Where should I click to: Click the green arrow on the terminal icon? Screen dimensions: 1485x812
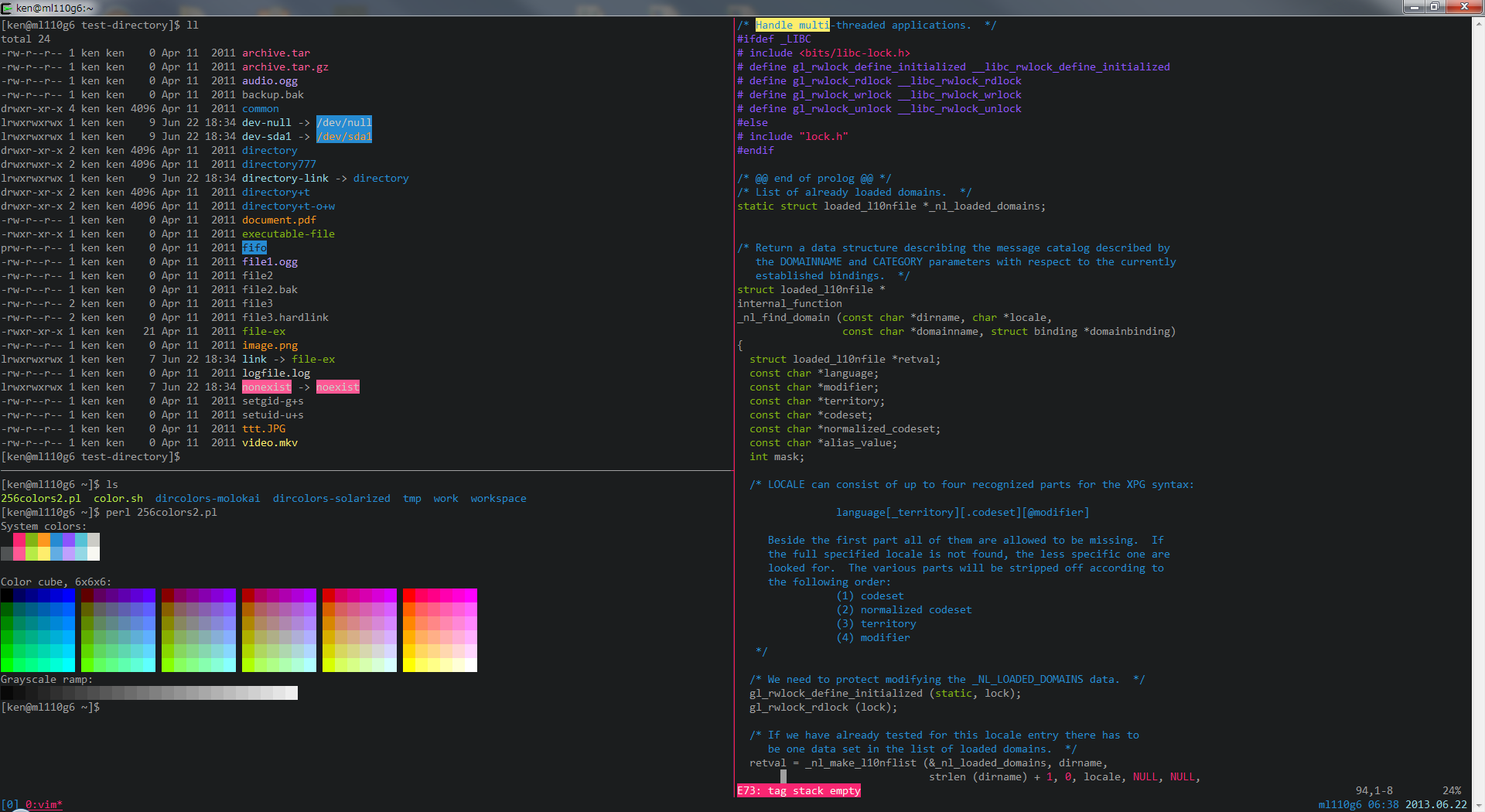(x=8, y=8)
